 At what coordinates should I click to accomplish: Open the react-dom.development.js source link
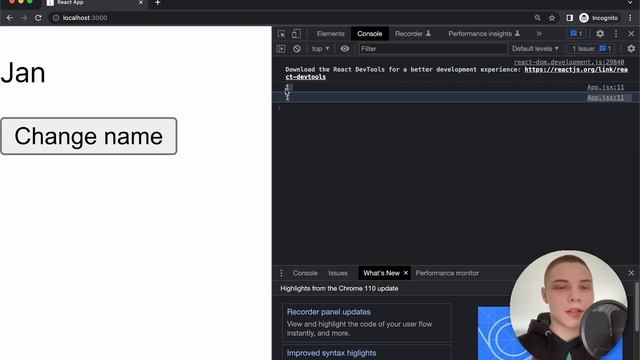click(x=569, y=62)
